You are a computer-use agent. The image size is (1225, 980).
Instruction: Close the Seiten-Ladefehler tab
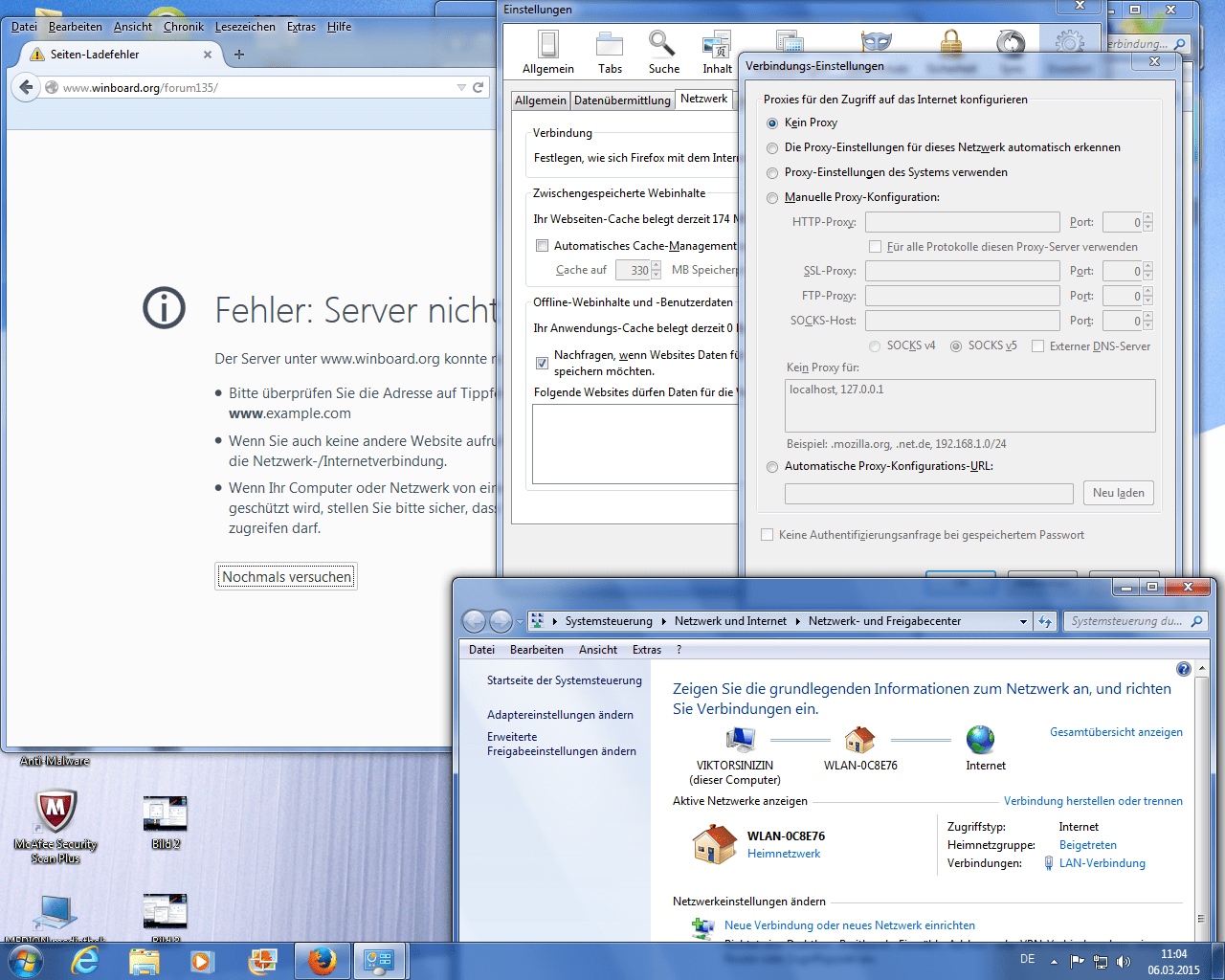[208, 55]
